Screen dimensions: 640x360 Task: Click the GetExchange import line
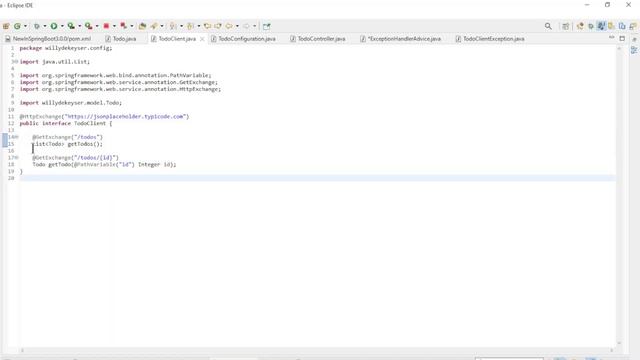pos(119,82)
